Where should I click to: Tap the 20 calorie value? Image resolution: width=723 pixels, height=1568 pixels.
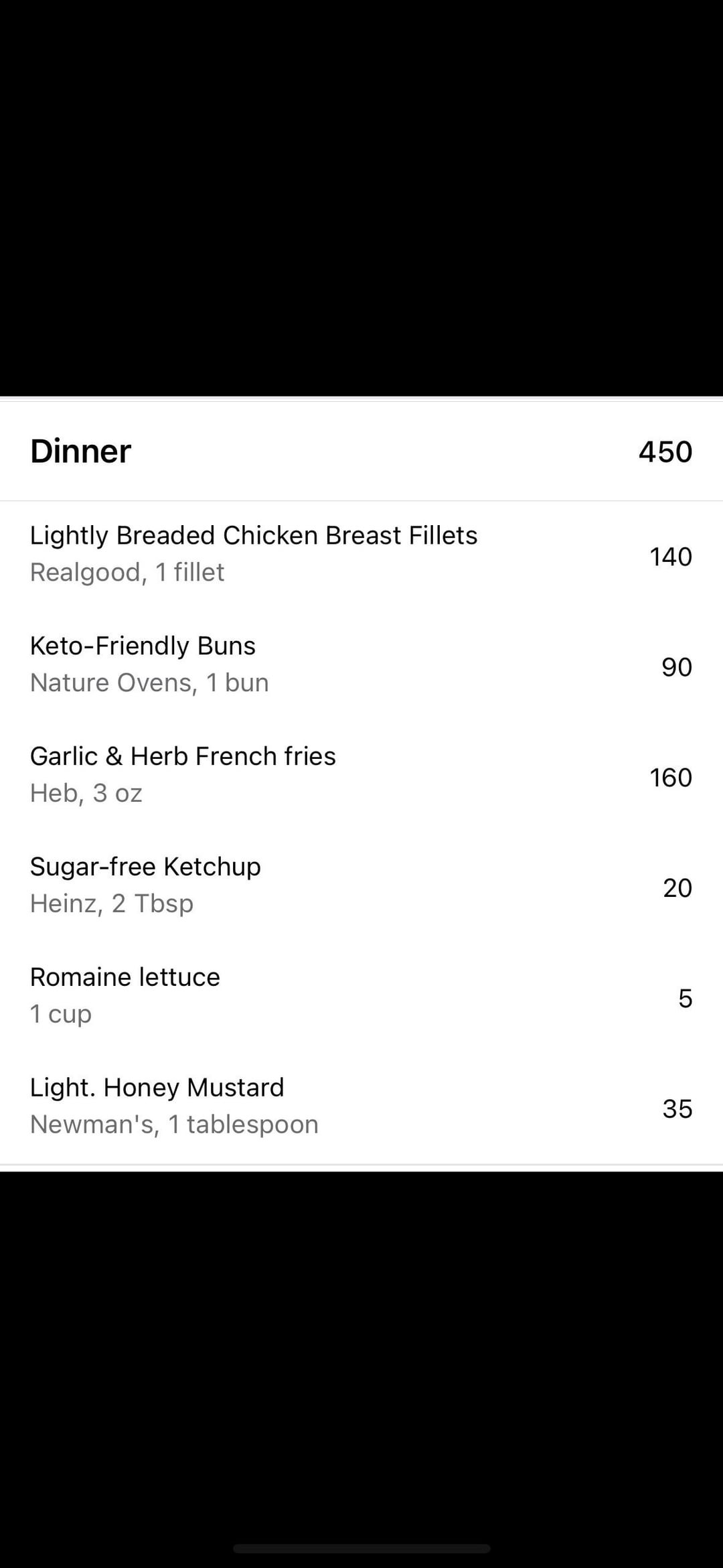point(677,888)
